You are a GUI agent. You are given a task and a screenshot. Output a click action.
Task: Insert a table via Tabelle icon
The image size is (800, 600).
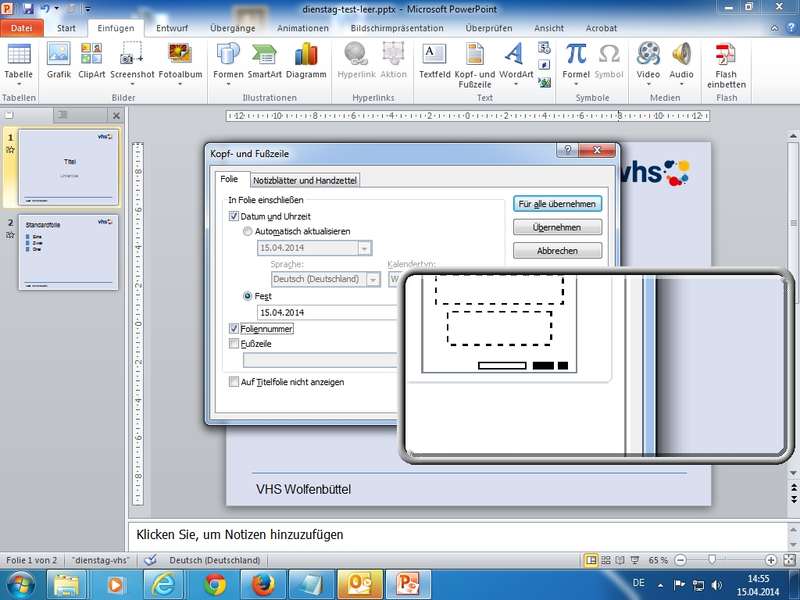point(18,60)
